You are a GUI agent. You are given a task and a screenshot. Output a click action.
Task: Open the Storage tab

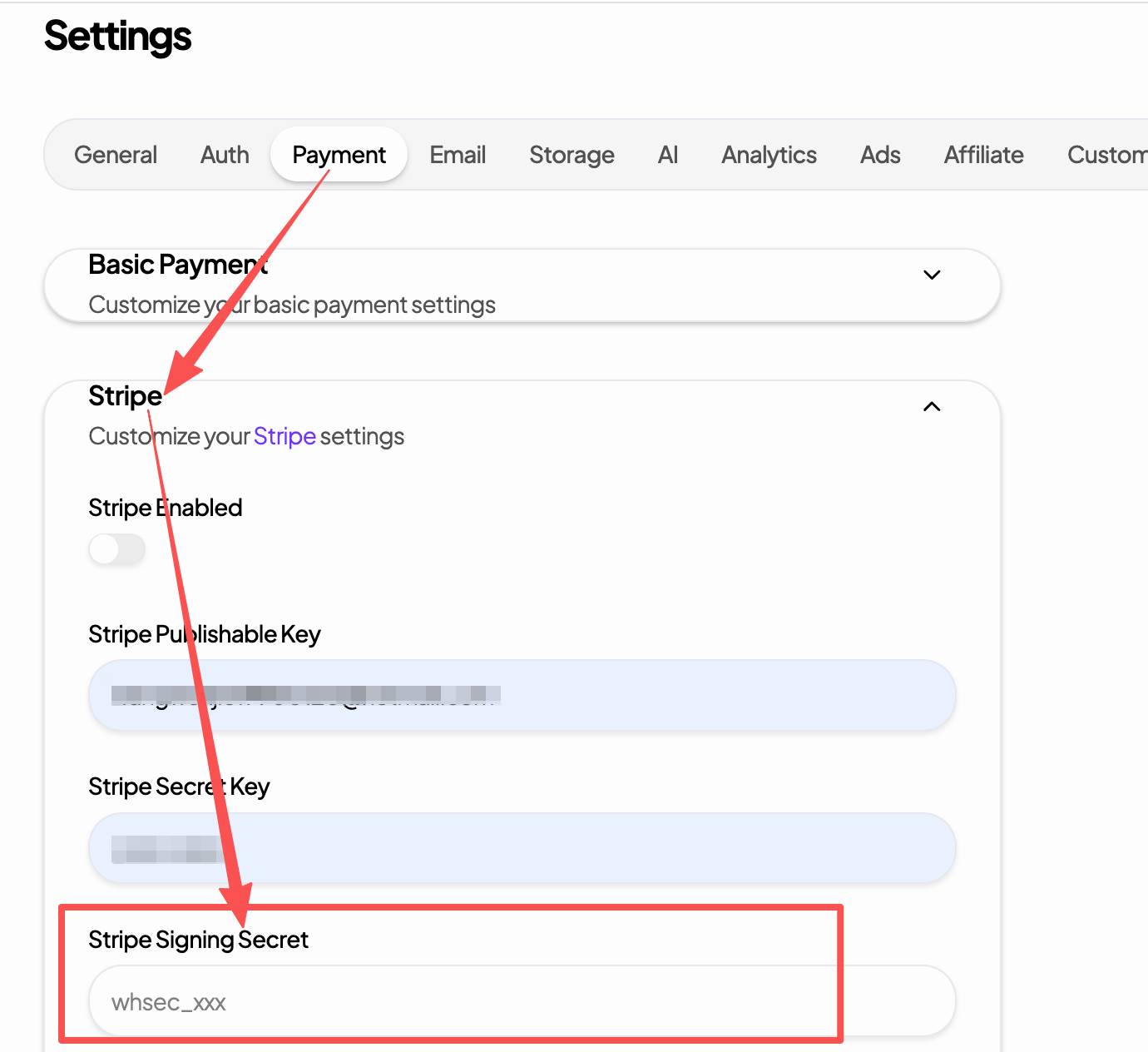coord(572,155)
